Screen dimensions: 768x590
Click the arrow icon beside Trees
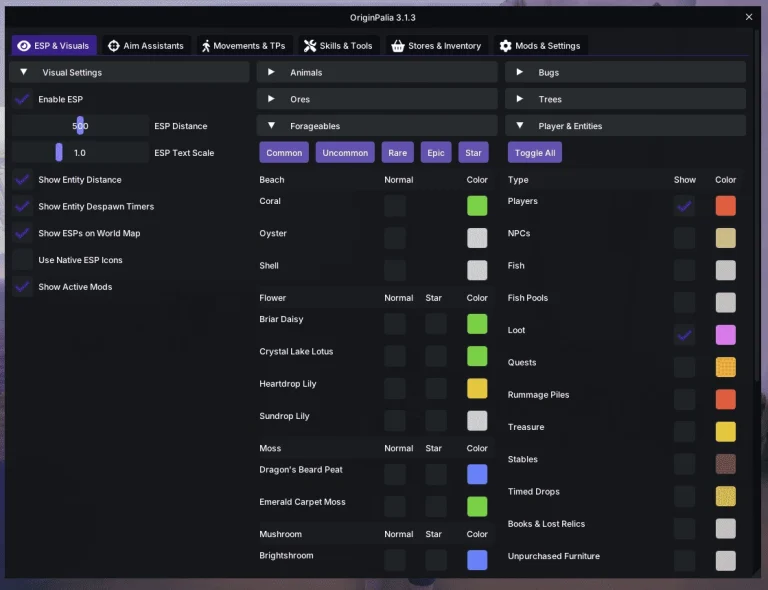tap(520, 99)
